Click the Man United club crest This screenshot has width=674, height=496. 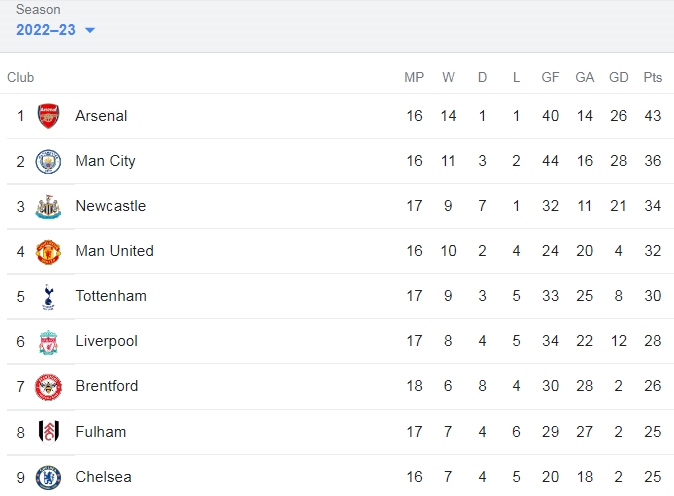point(48,251)
